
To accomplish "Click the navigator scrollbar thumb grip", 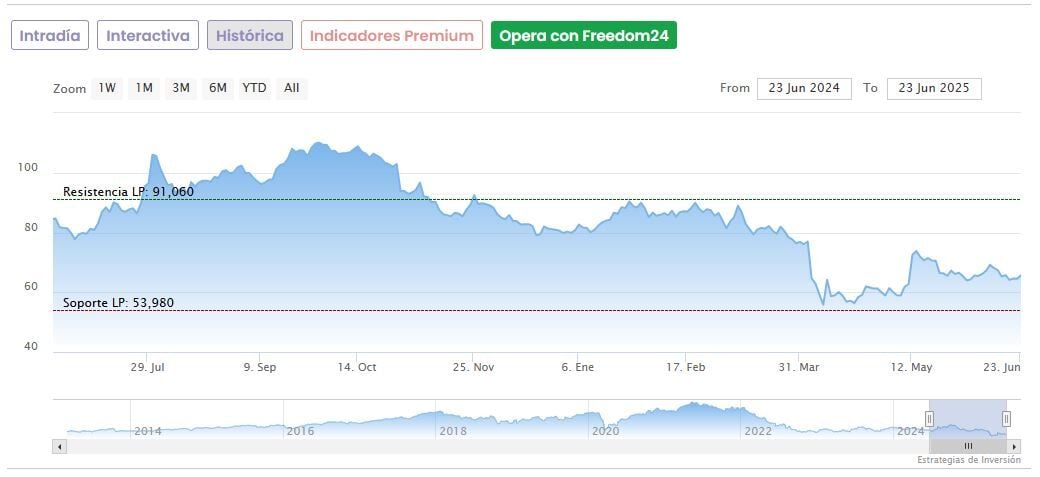I will [x=967, y=446].
